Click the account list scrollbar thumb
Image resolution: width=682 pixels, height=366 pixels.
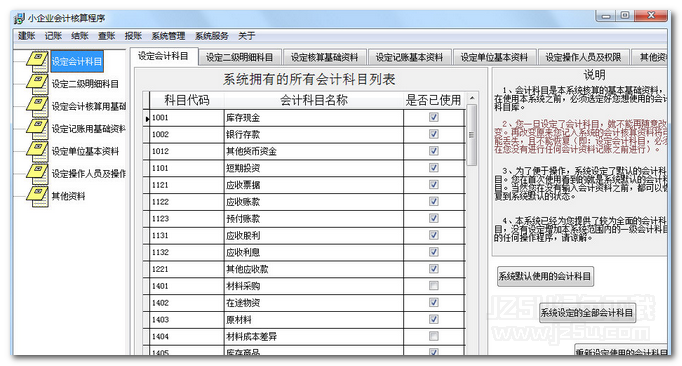[472, 135]
